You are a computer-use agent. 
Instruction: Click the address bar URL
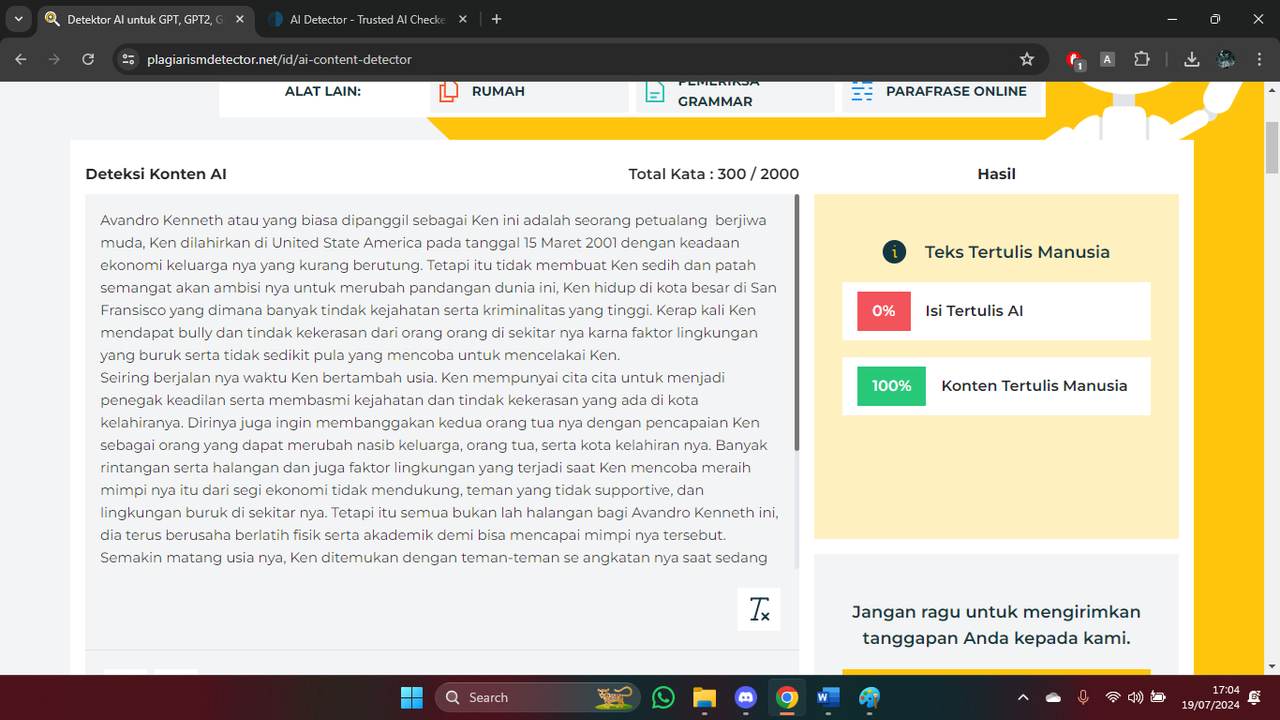click(279, 59)
